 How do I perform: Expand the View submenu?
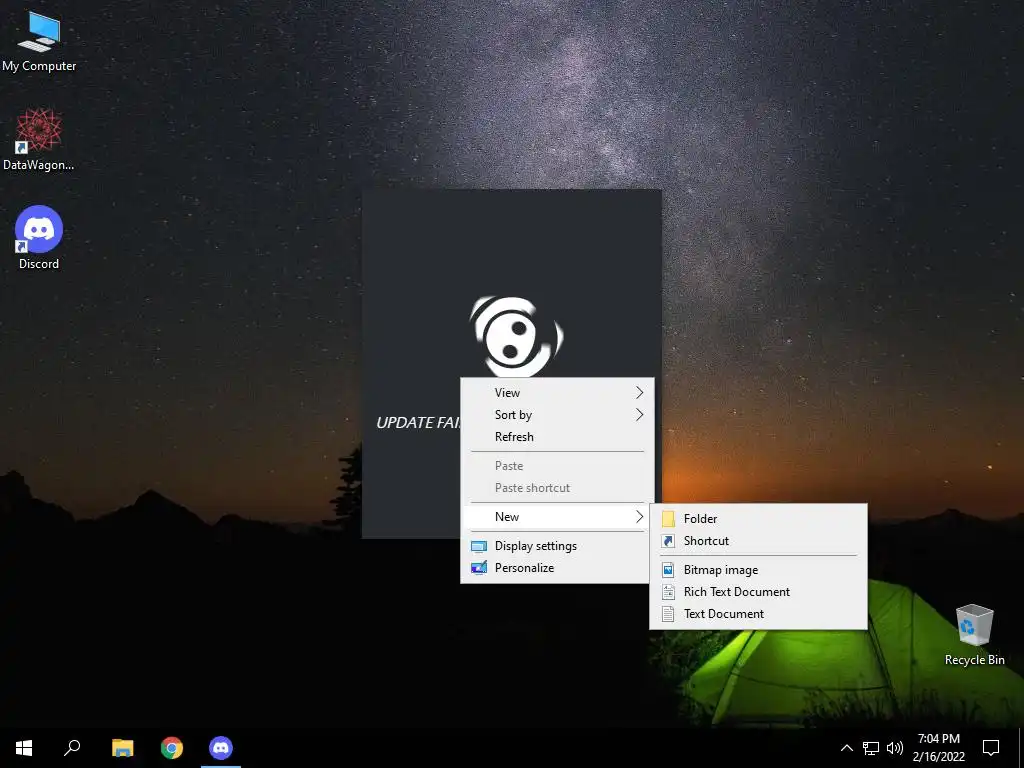tap(557, 392)
